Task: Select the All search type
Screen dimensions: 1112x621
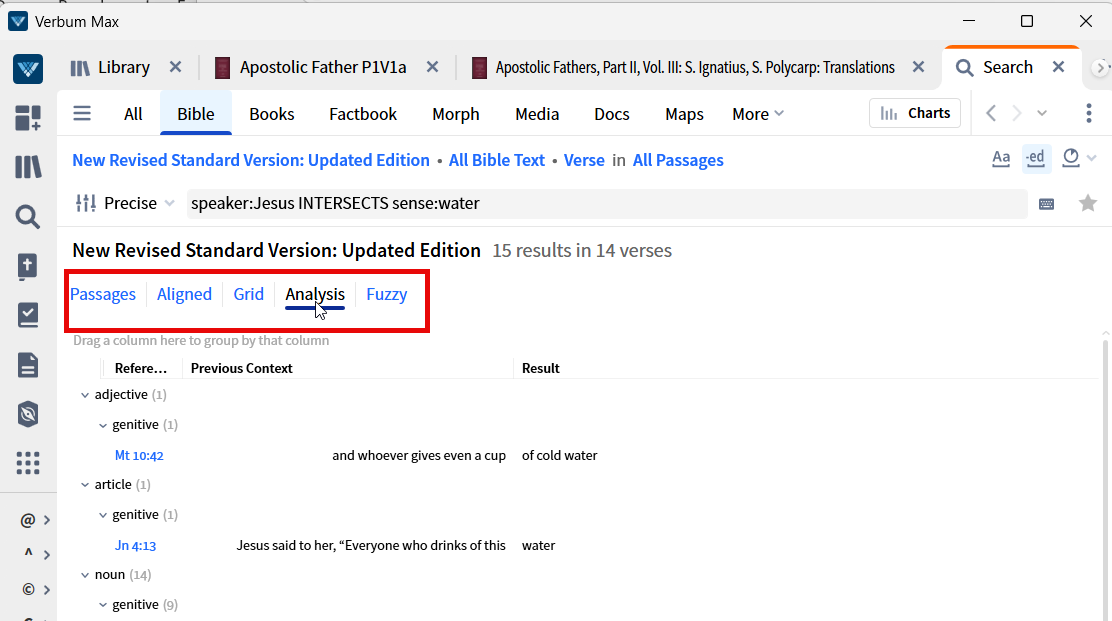Action: [x=133, y=114]
